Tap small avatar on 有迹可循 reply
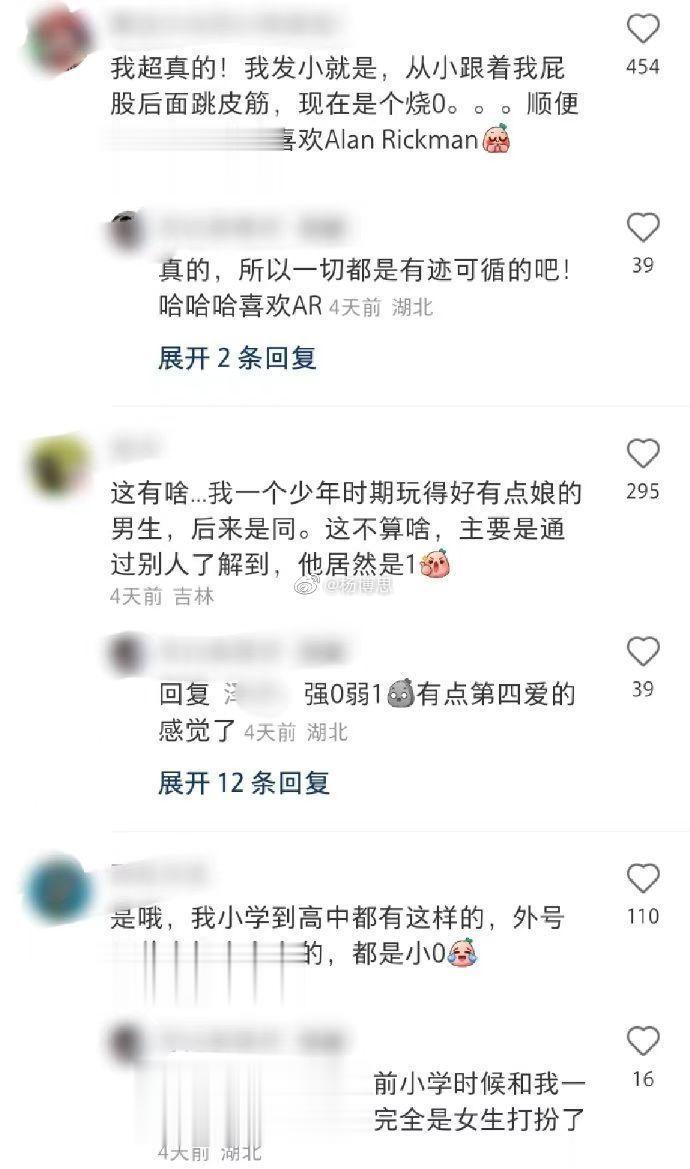690x1169 pixels. coord(127,230)
